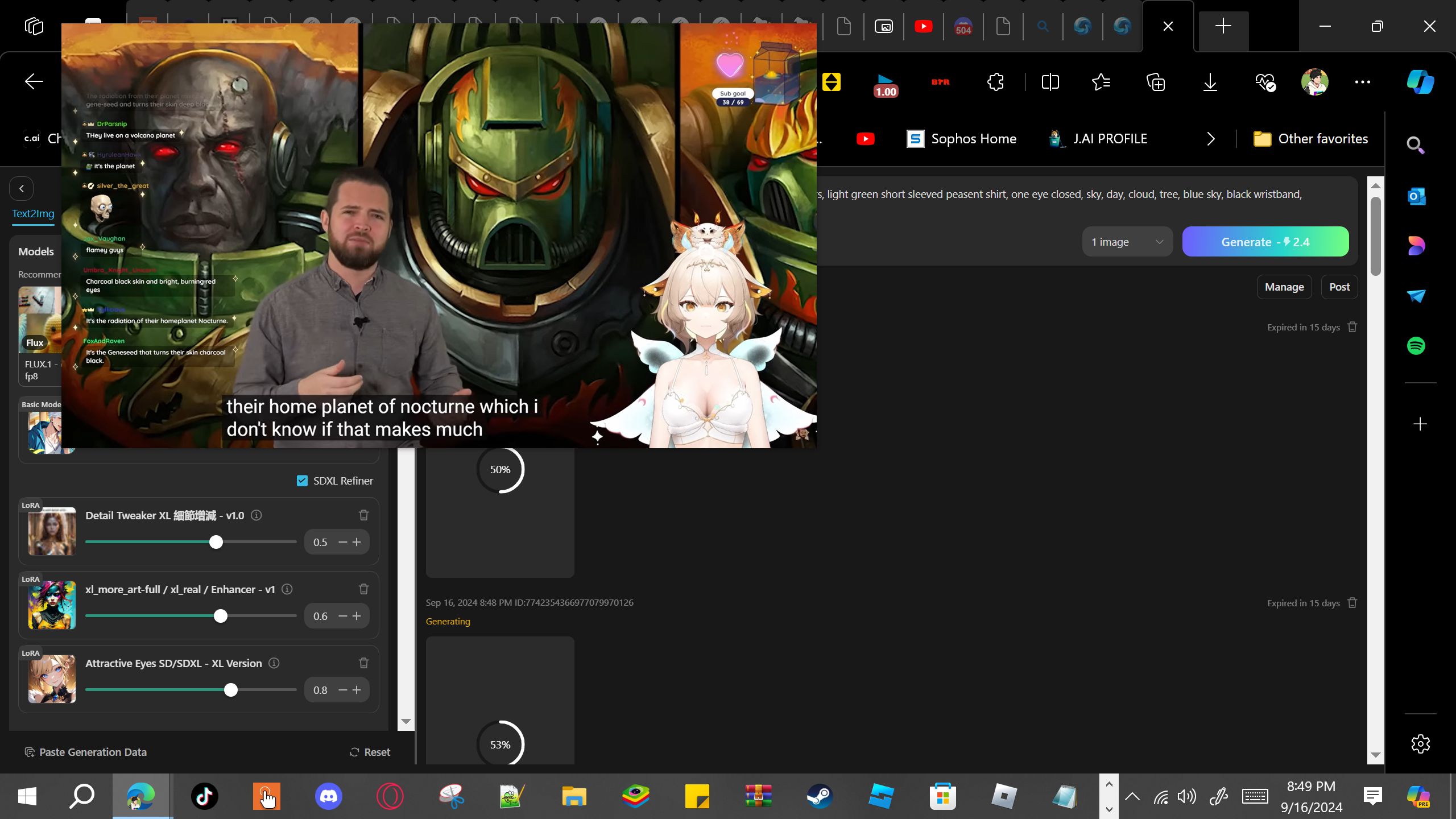Open YouTube favorite in favorites bar
This screenshot has height=819, width=1456.
[x=865, y=139]
